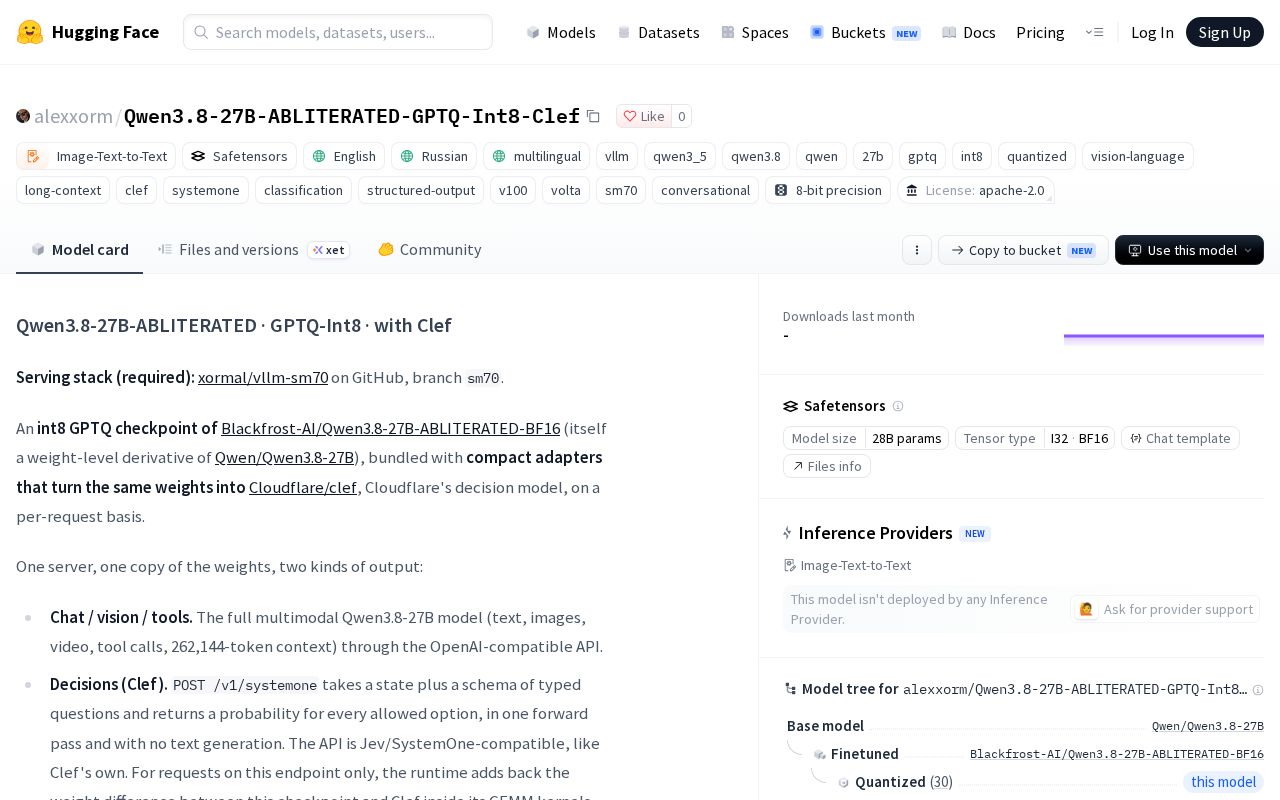
Task: Open finetuned Blackfrost-AI model in model tree
Action: tap(1117, 754)
